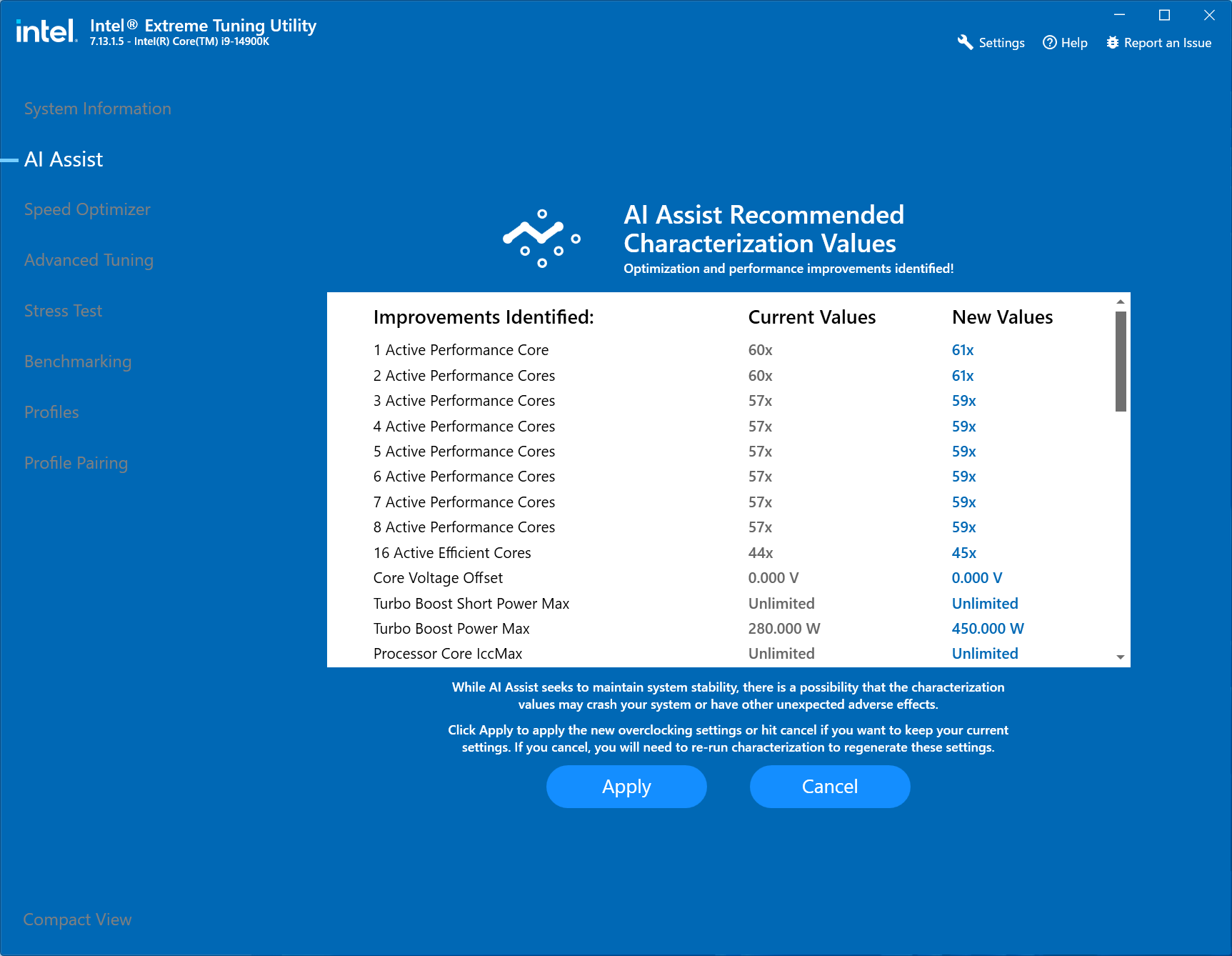Click the version text 7.13.1.5 i9-14900K
Viewport: 1232px width, 956px height.
tap(179, 41)
